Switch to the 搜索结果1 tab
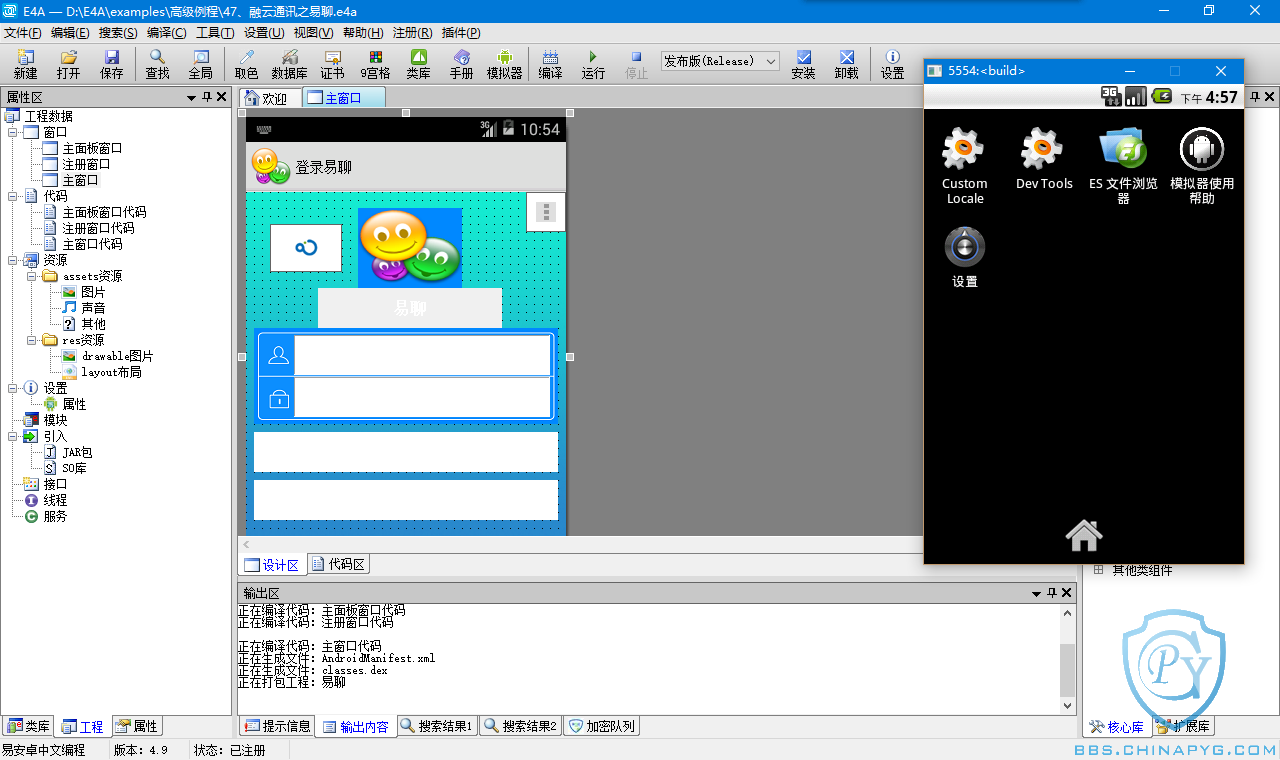 (437, 726)
